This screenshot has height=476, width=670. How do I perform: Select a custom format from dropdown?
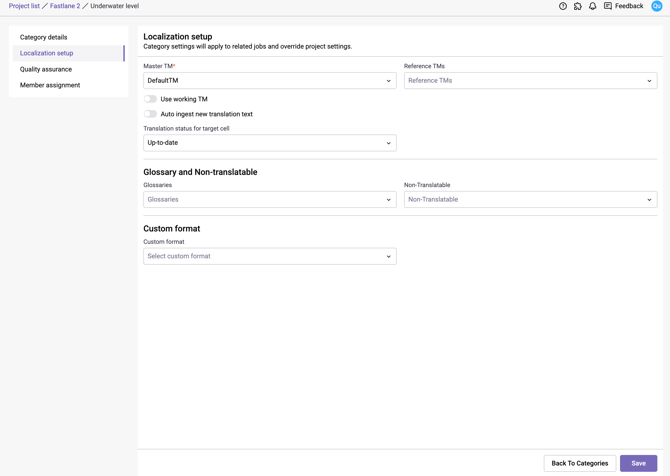point(269,257)
